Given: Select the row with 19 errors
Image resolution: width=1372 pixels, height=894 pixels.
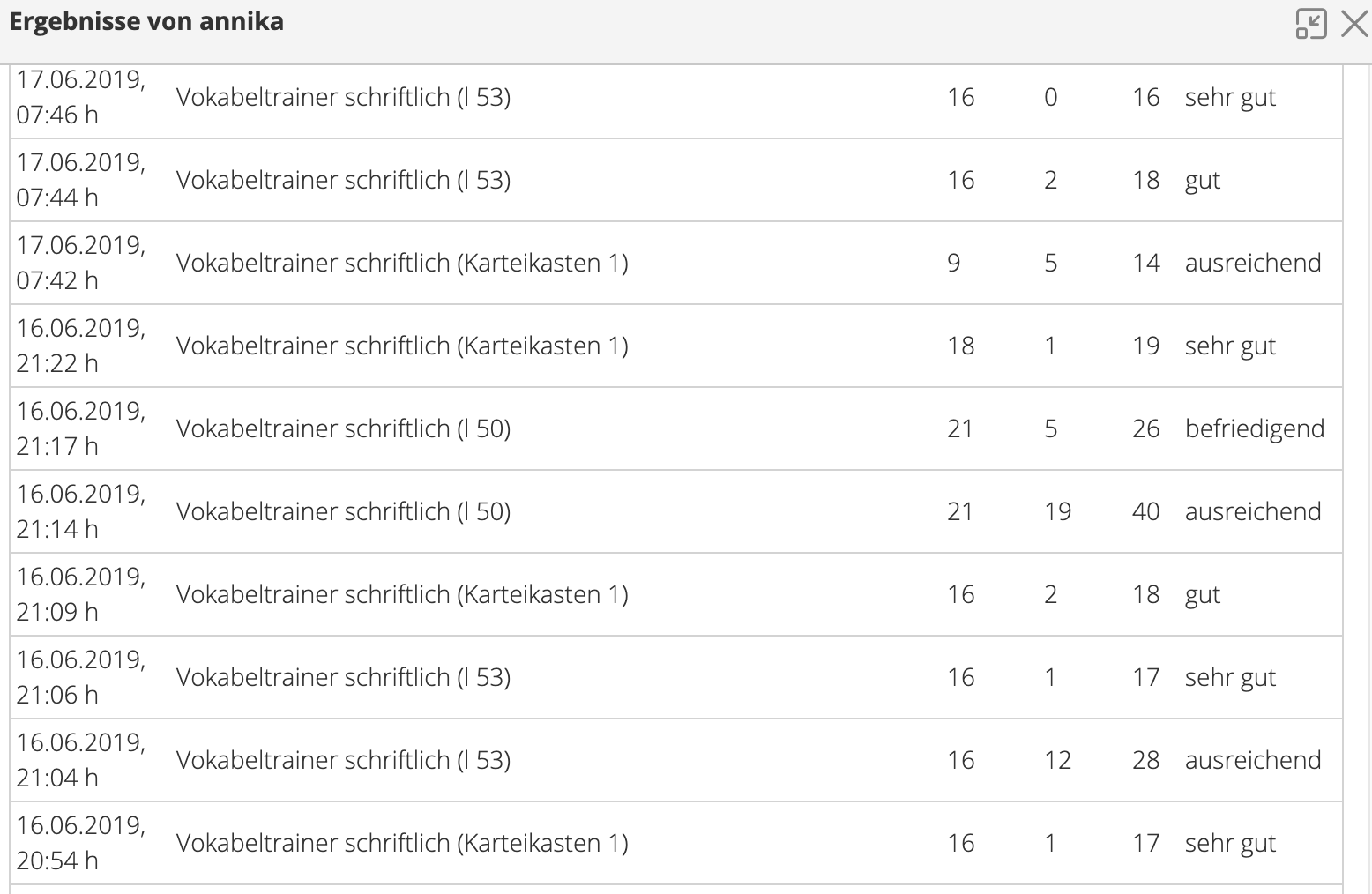Looking at the screenshot, I should coord(676,511).
